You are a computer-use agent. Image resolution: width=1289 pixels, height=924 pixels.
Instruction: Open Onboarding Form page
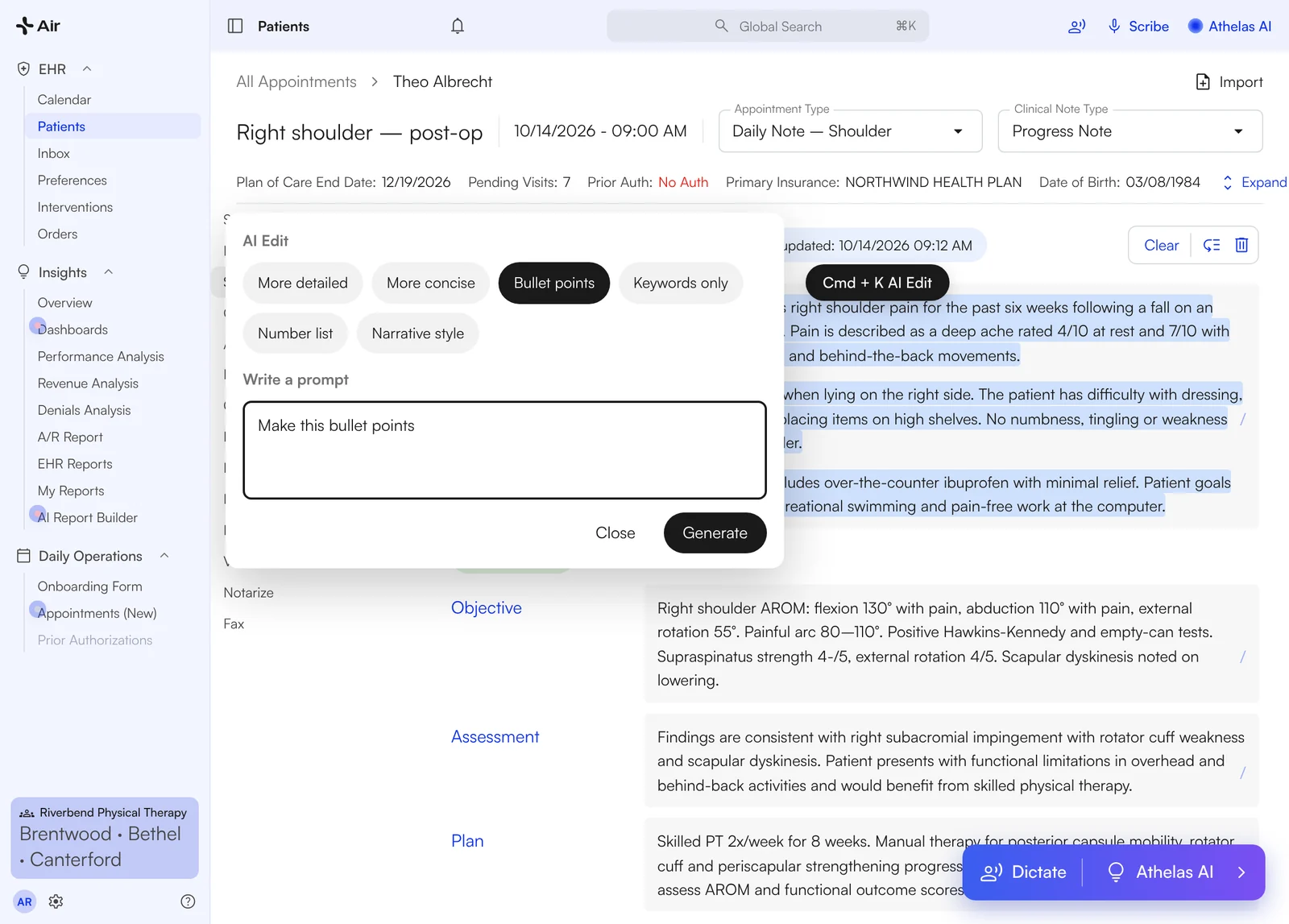pyautogui.click(x=90, y=586)
